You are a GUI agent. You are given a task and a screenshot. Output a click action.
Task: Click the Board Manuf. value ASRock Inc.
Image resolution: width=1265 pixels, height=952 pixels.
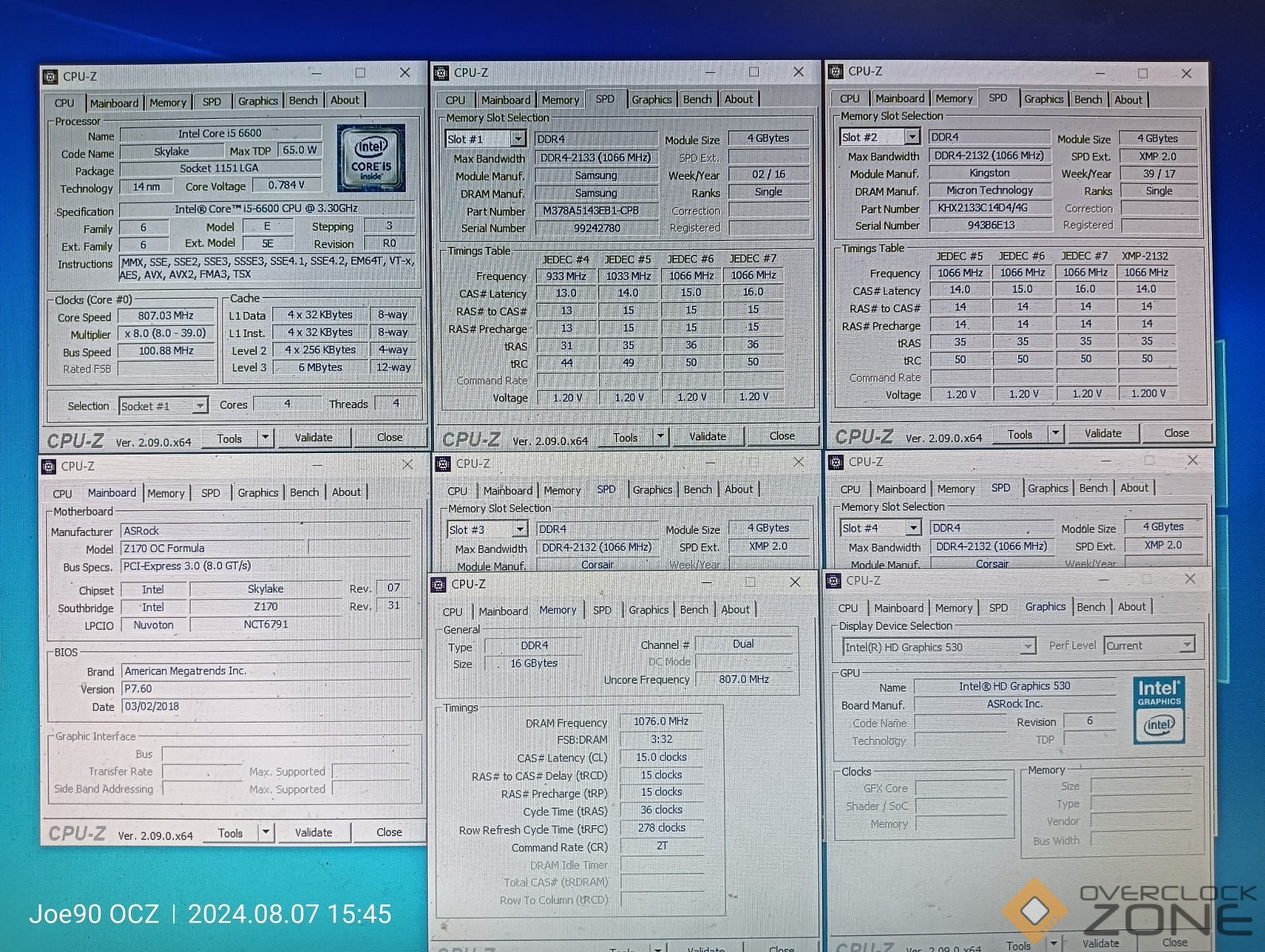[x=1014, y=704]
